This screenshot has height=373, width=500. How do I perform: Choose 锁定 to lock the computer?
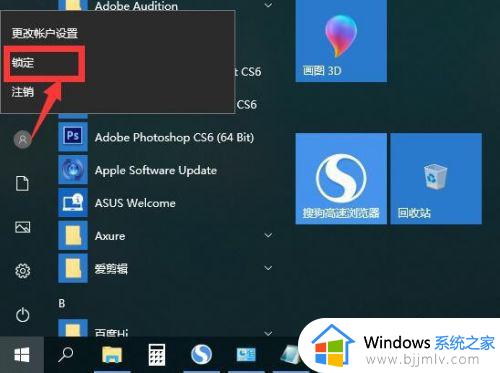[23, 62]
